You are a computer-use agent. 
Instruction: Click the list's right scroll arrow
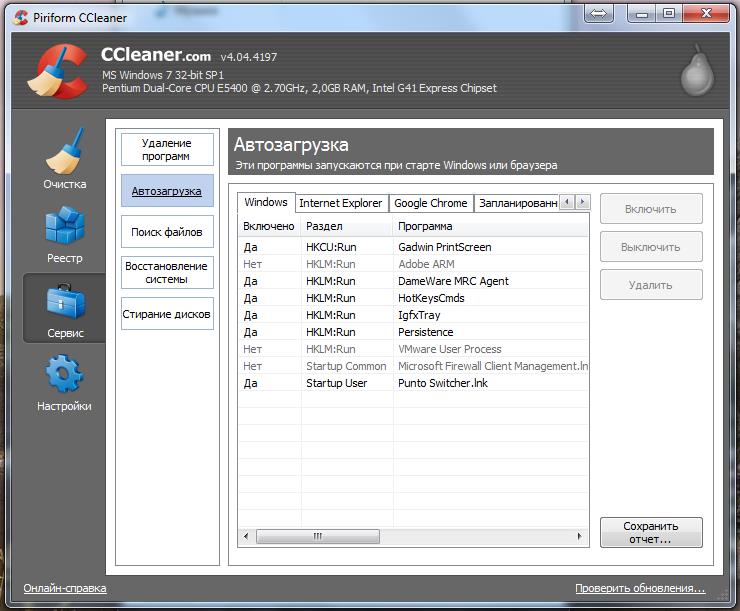580,536
